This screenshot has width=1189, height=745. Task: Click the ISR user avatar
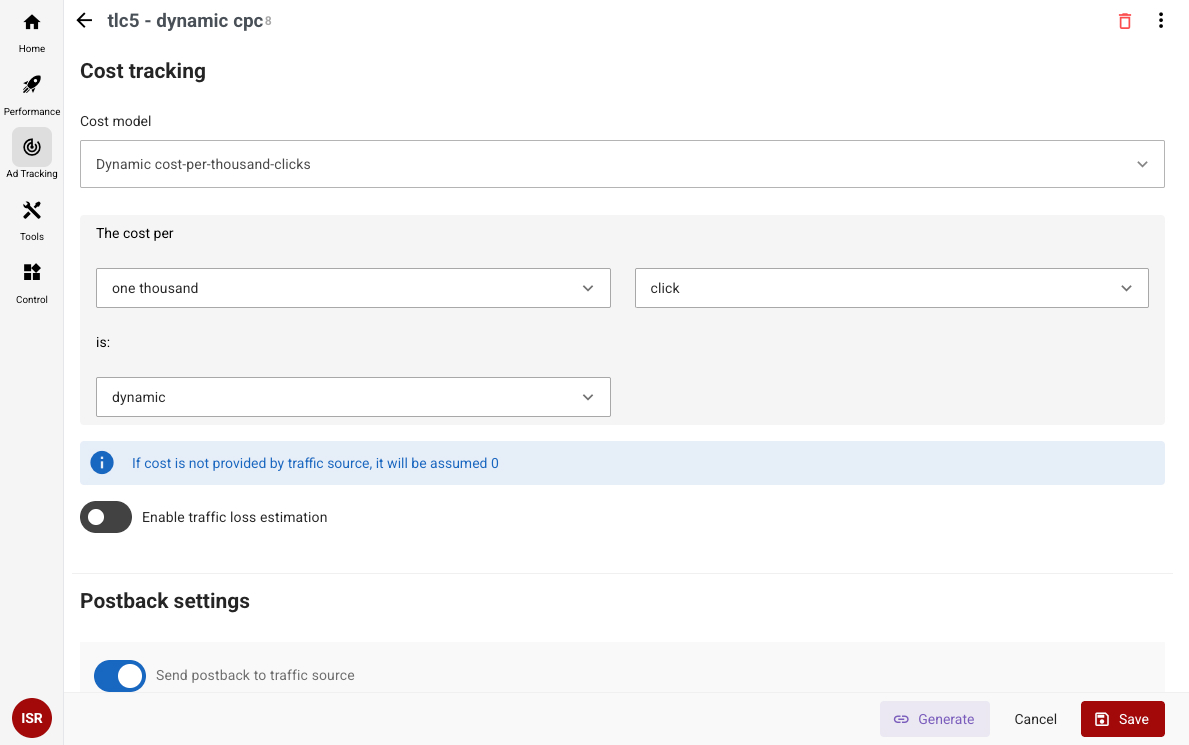(x=32, y=718)
